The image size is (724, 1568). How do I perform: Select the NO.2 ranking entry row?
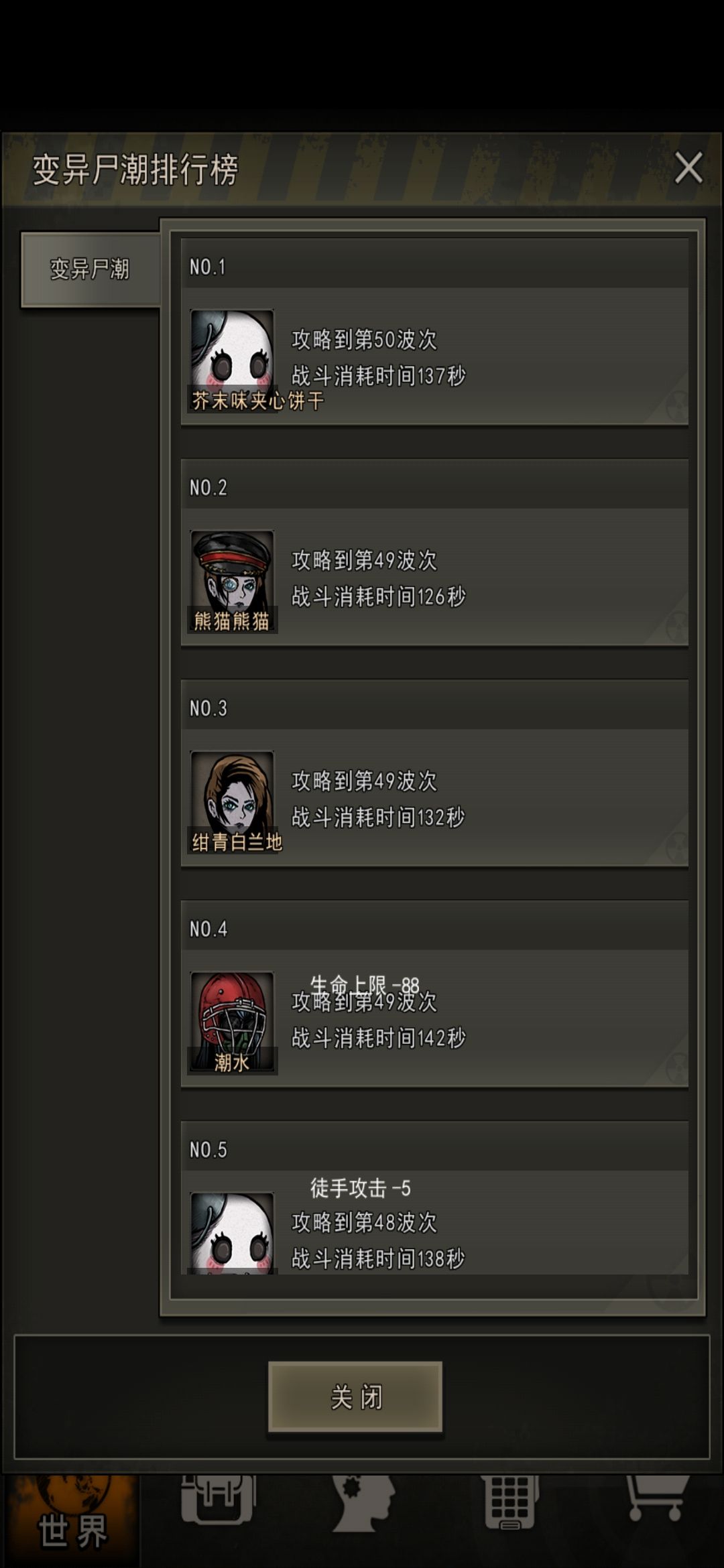click(x=434, y=552)
